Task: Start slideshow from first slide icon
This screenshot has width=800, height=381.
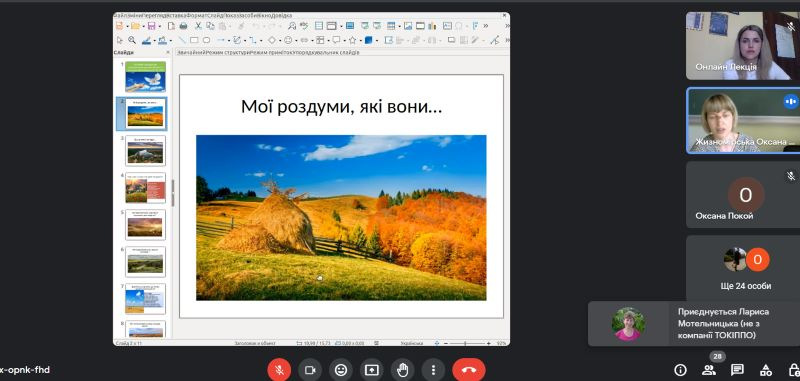Action: point(365,26)
